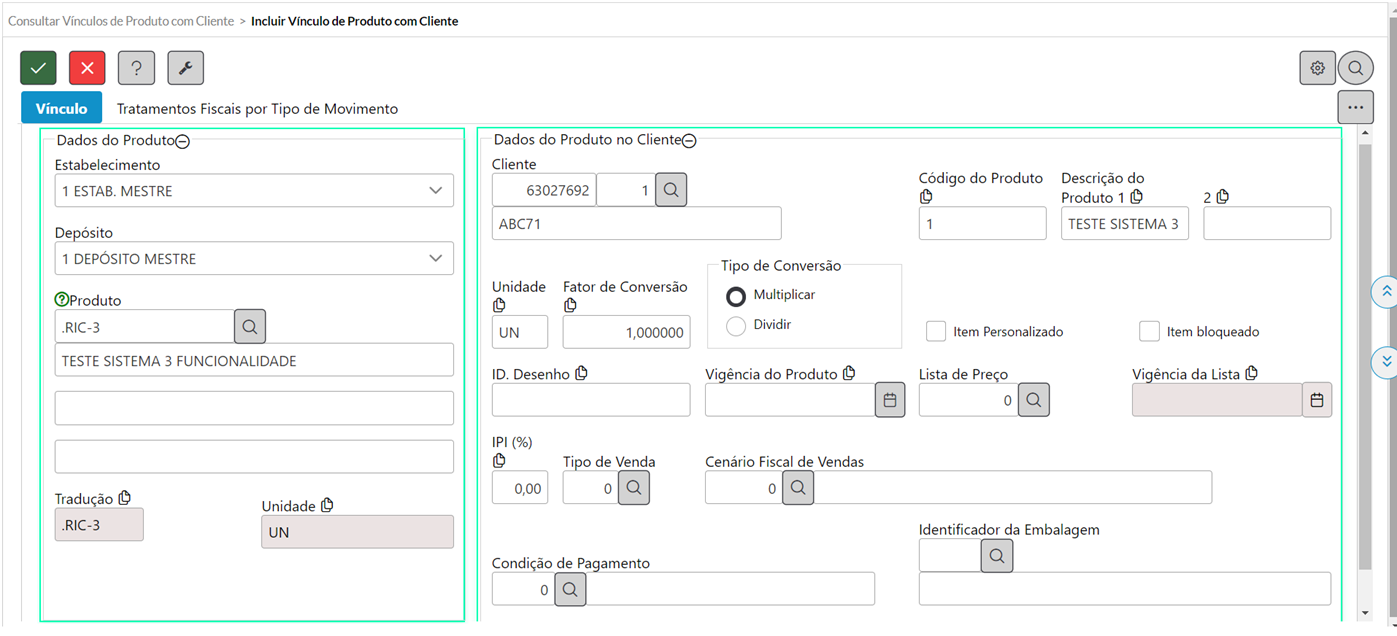Viewport: 1397px width, 636px height.
Task: Click copy icon next to Tradução
Action: coord(125,498)
